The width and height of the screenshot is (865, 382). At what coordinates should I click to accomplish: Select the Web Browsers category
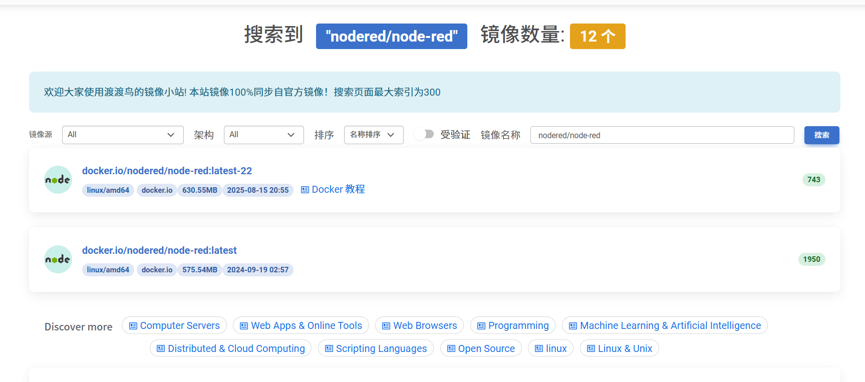(419, 326)
